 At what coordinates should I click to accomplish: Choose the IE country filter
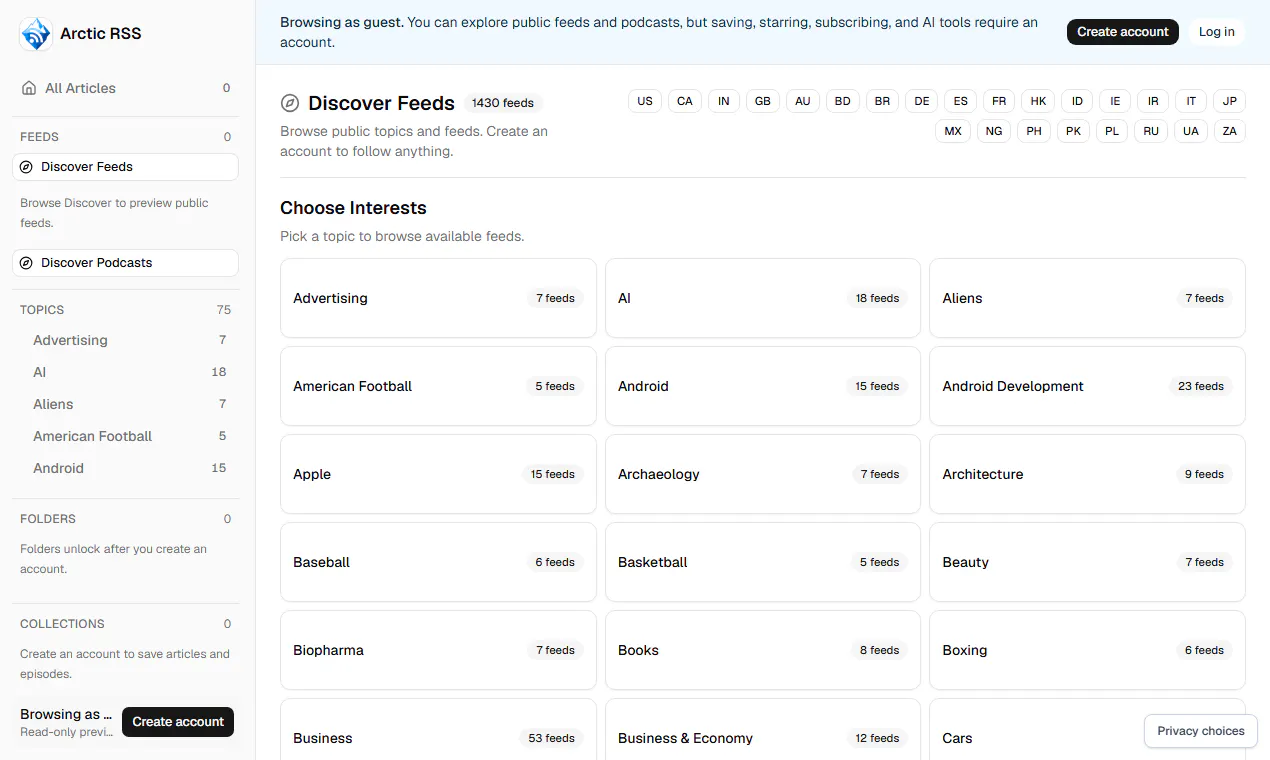(x=1115, y=101)
